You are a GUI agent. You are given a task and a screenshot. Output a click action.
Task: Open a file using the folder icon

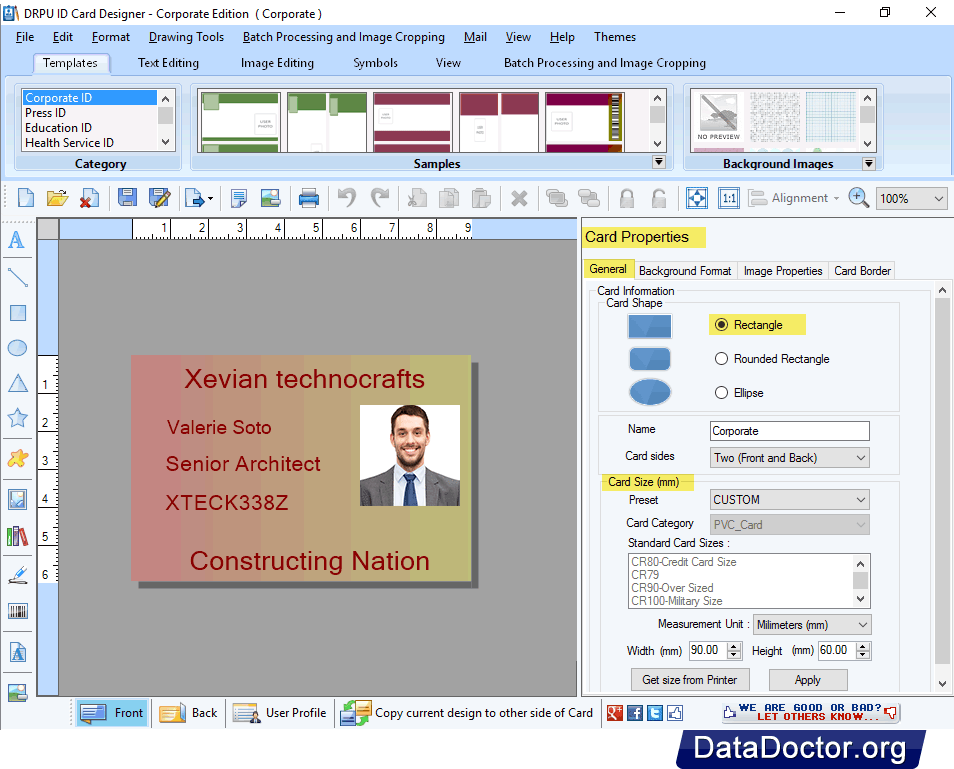pyautogui.click(x=57, y=198)
